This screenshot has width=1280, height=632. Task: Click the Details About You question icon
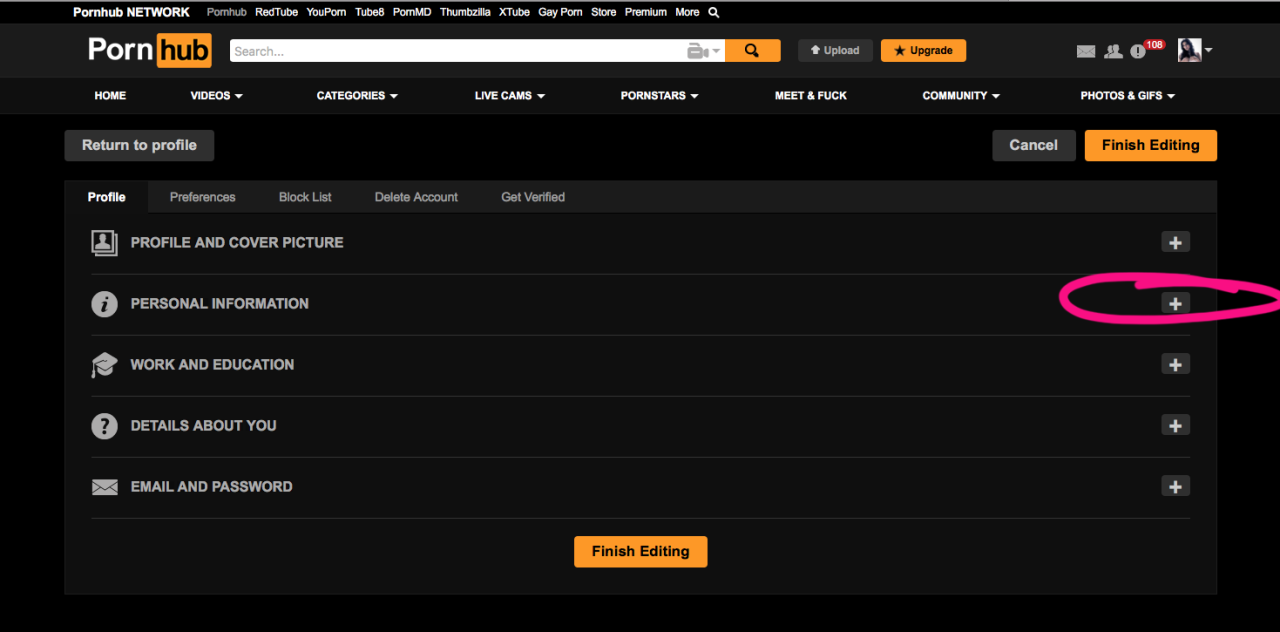click(104, 426)
